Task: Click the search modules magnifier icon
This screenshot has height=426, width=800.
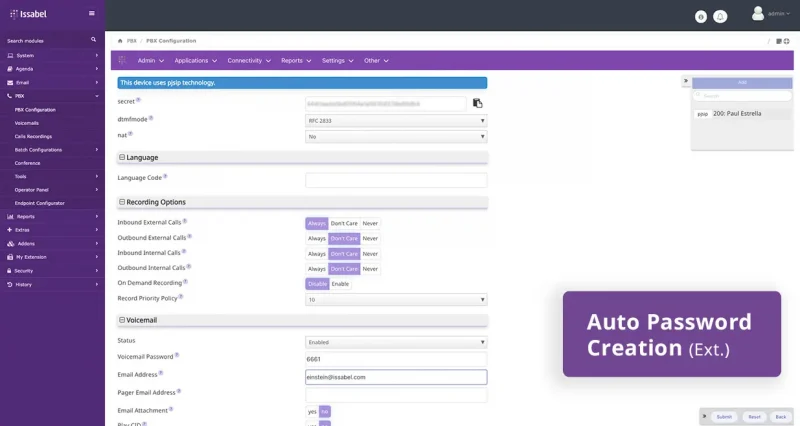Action: click(94, 40)
